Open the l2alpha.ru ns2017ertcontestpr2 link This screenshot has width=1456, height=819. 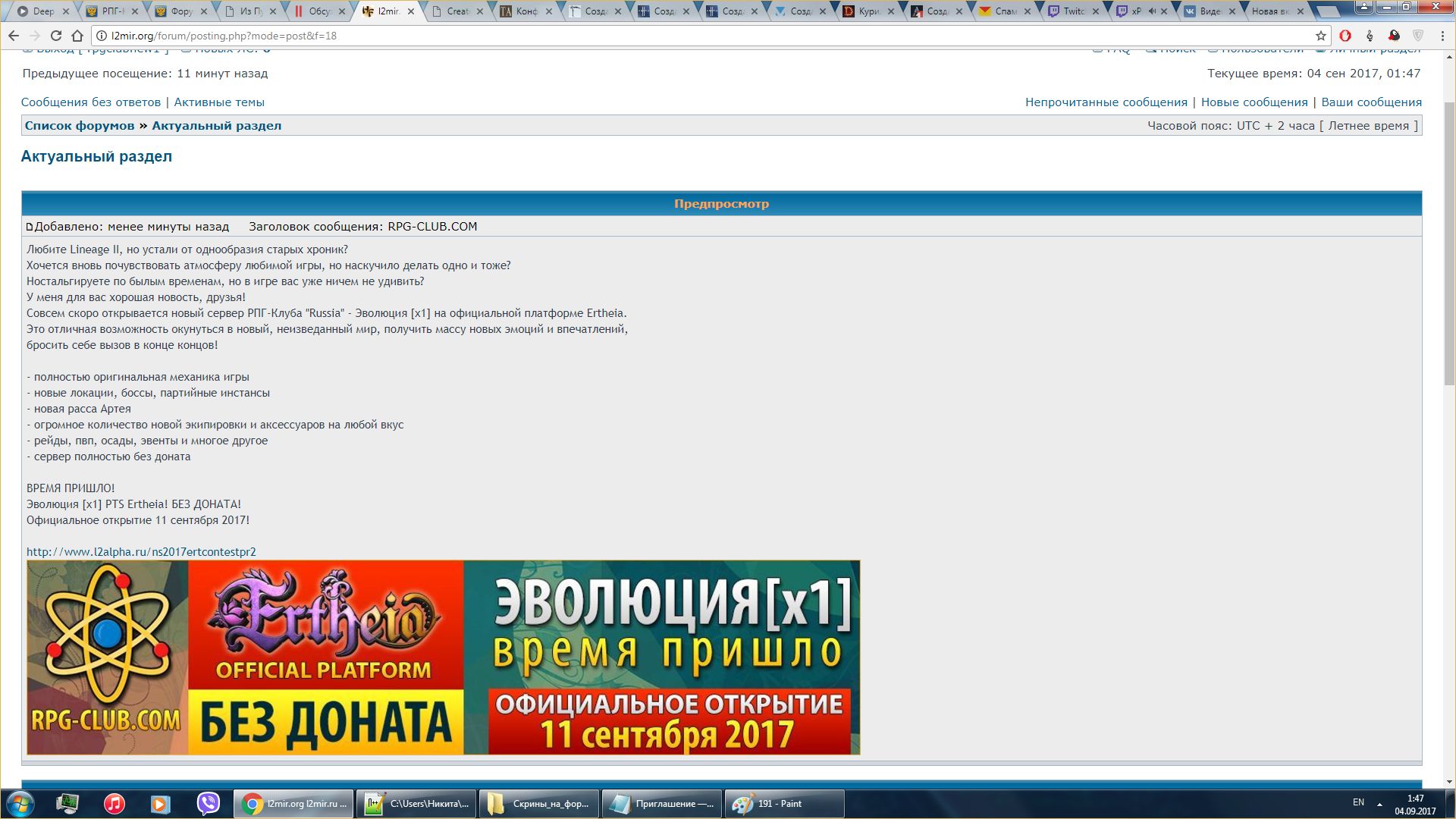coord(141,552)
